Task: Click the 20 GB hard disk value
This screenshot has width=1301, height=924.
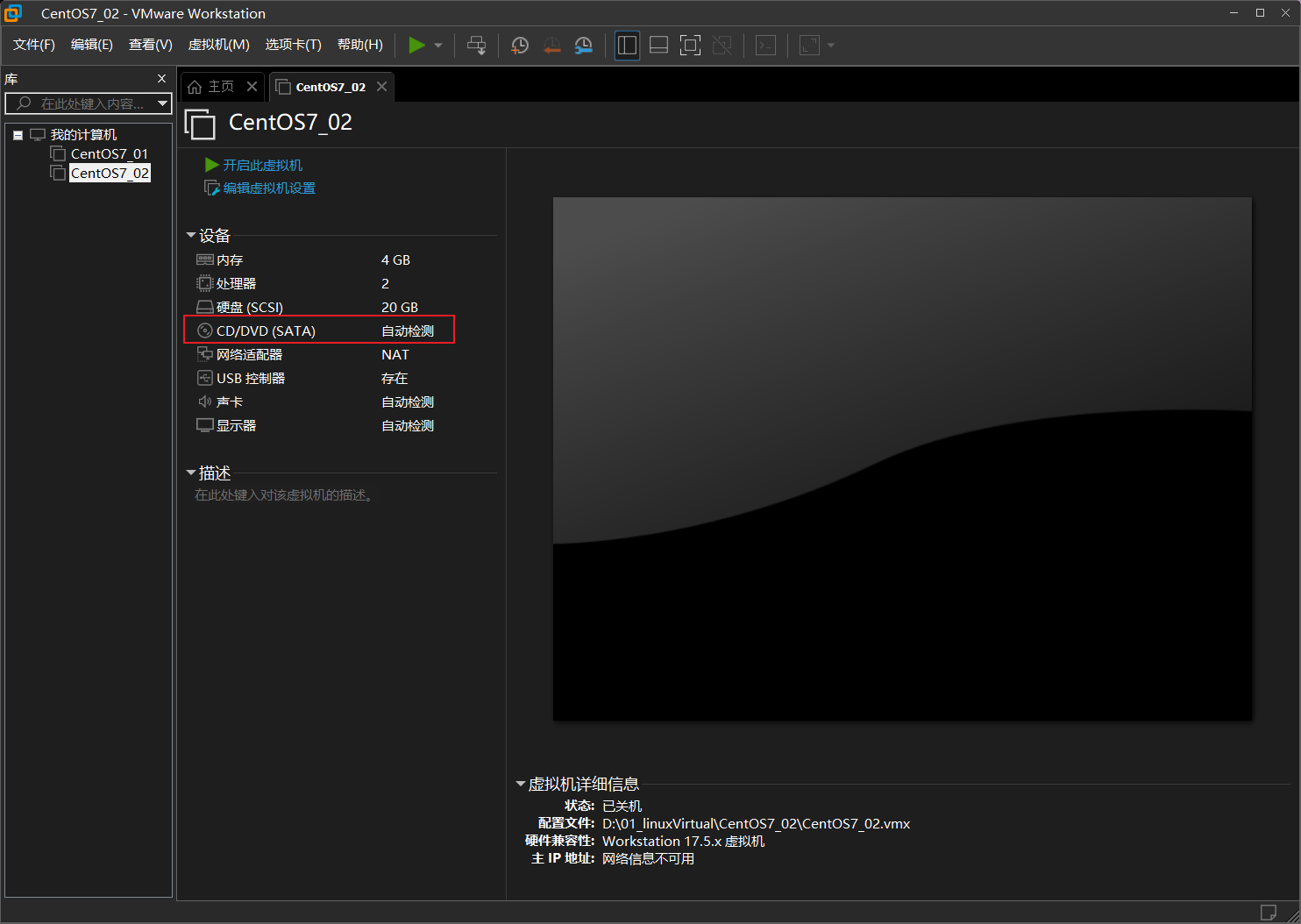Action: [400, 308]
